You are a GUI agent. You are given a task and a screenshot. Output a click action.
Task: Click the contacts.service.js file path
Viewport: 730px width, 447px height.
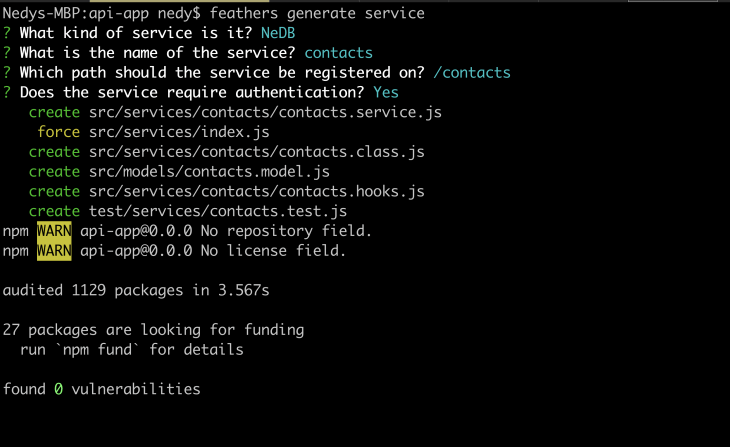point(264,112)
